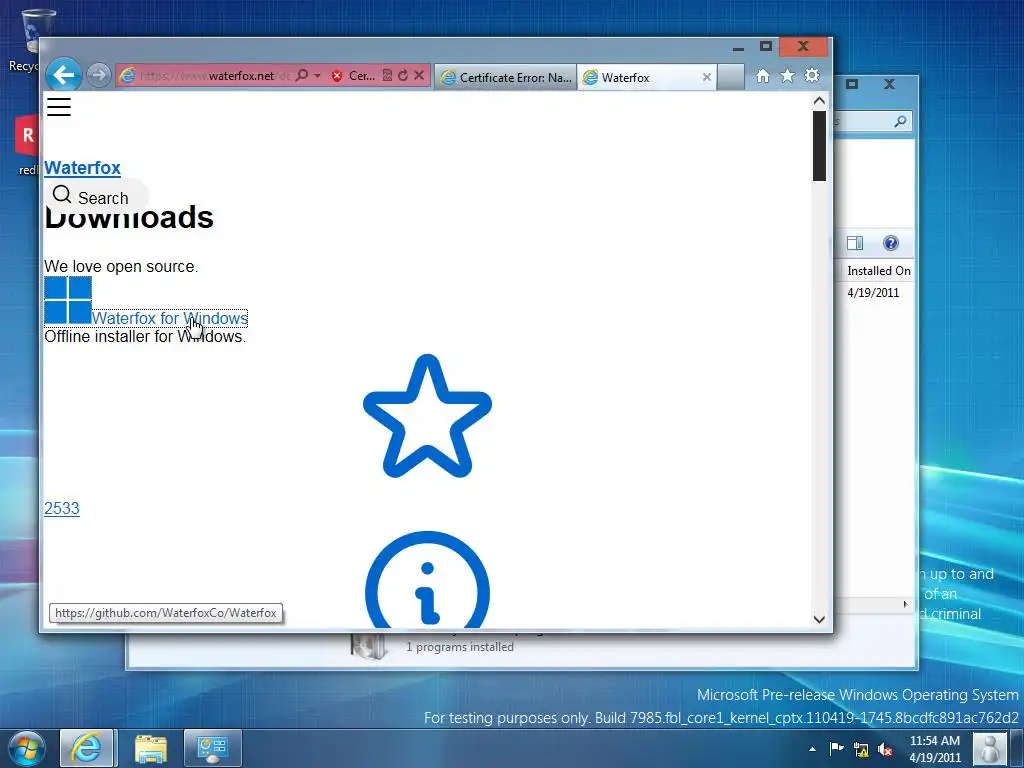The image size is (1024, 768).
Task: Close the background Programs window
Action: (889, 84)
